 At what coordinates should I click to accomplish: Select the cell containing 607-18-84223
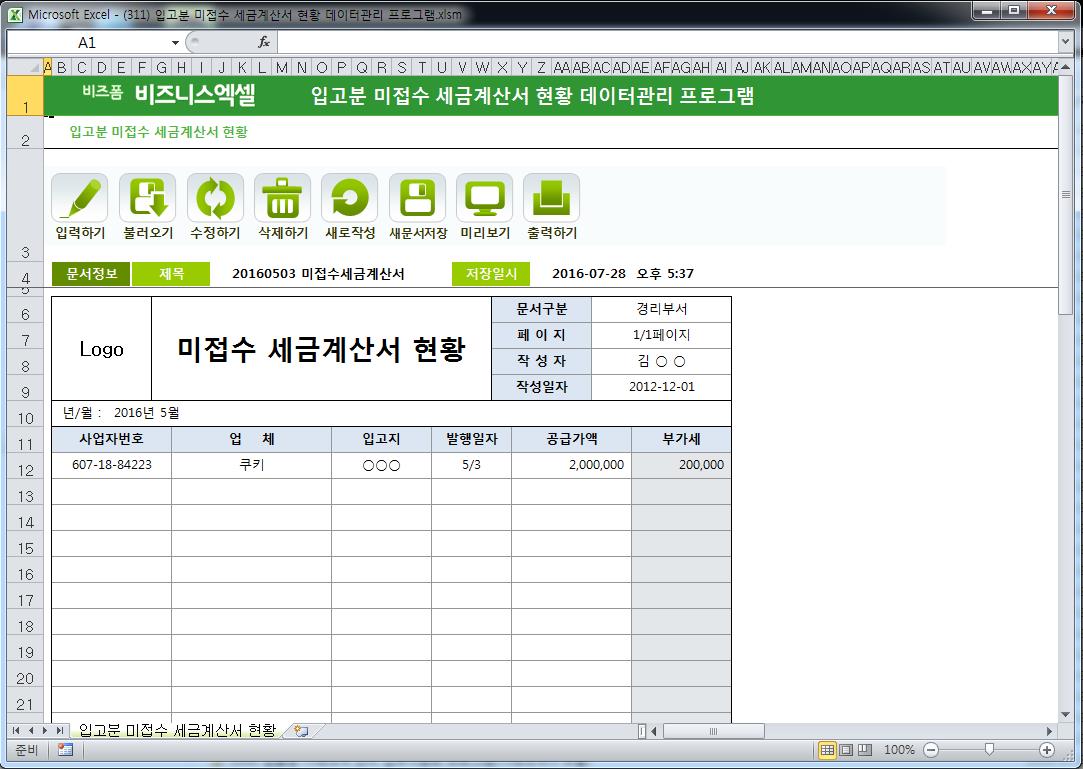pyautogui.click(x=111, y=465)
